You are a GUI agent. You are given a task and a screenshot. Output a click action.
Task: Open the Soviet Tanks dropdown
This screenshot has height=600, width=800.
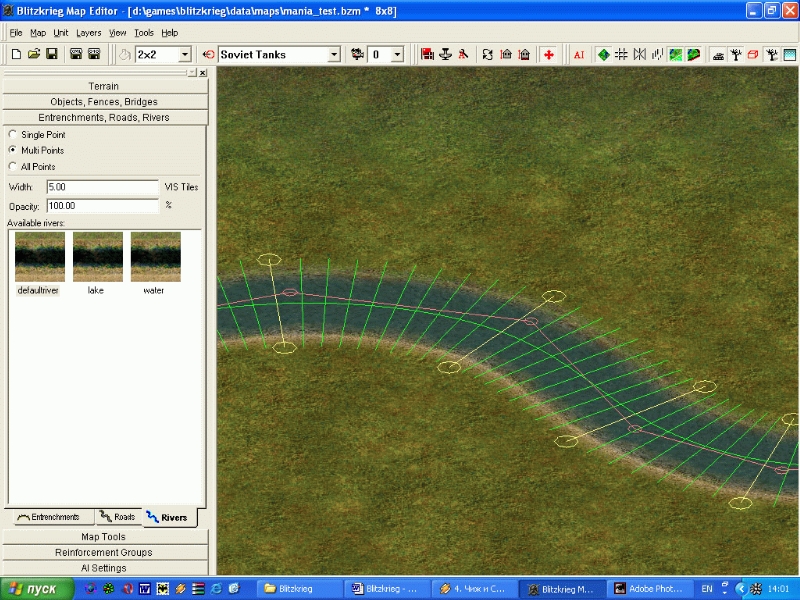point(334,54)
